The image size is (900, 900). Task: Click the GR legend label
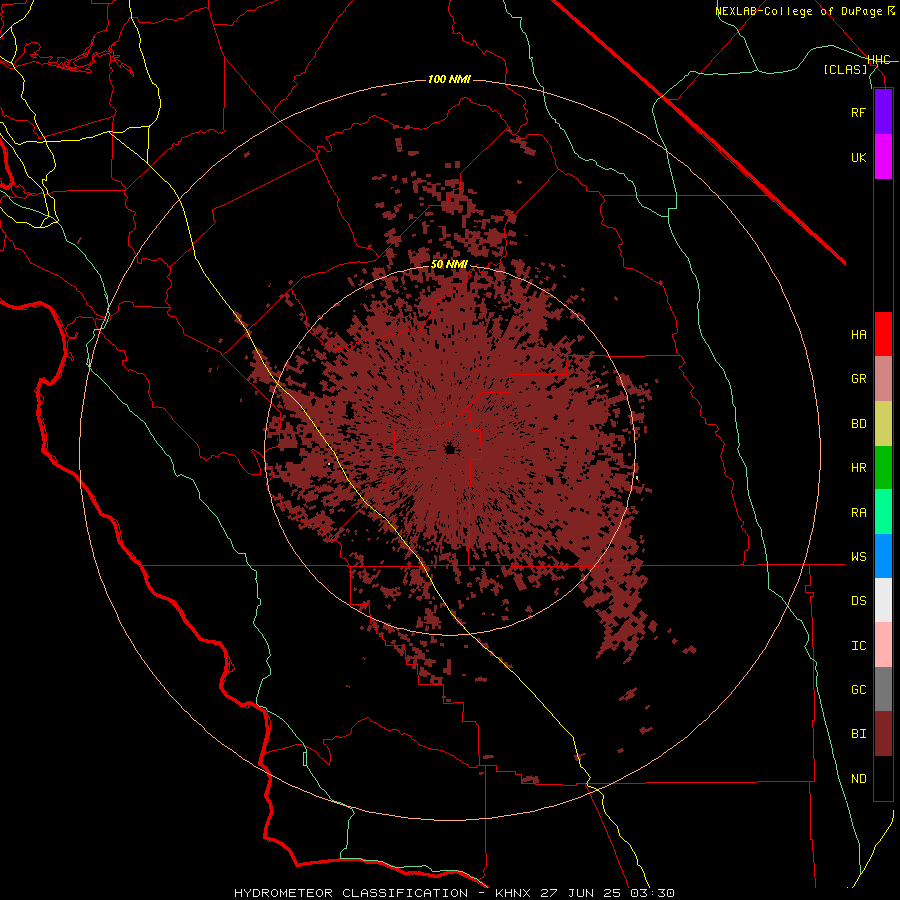858,379
